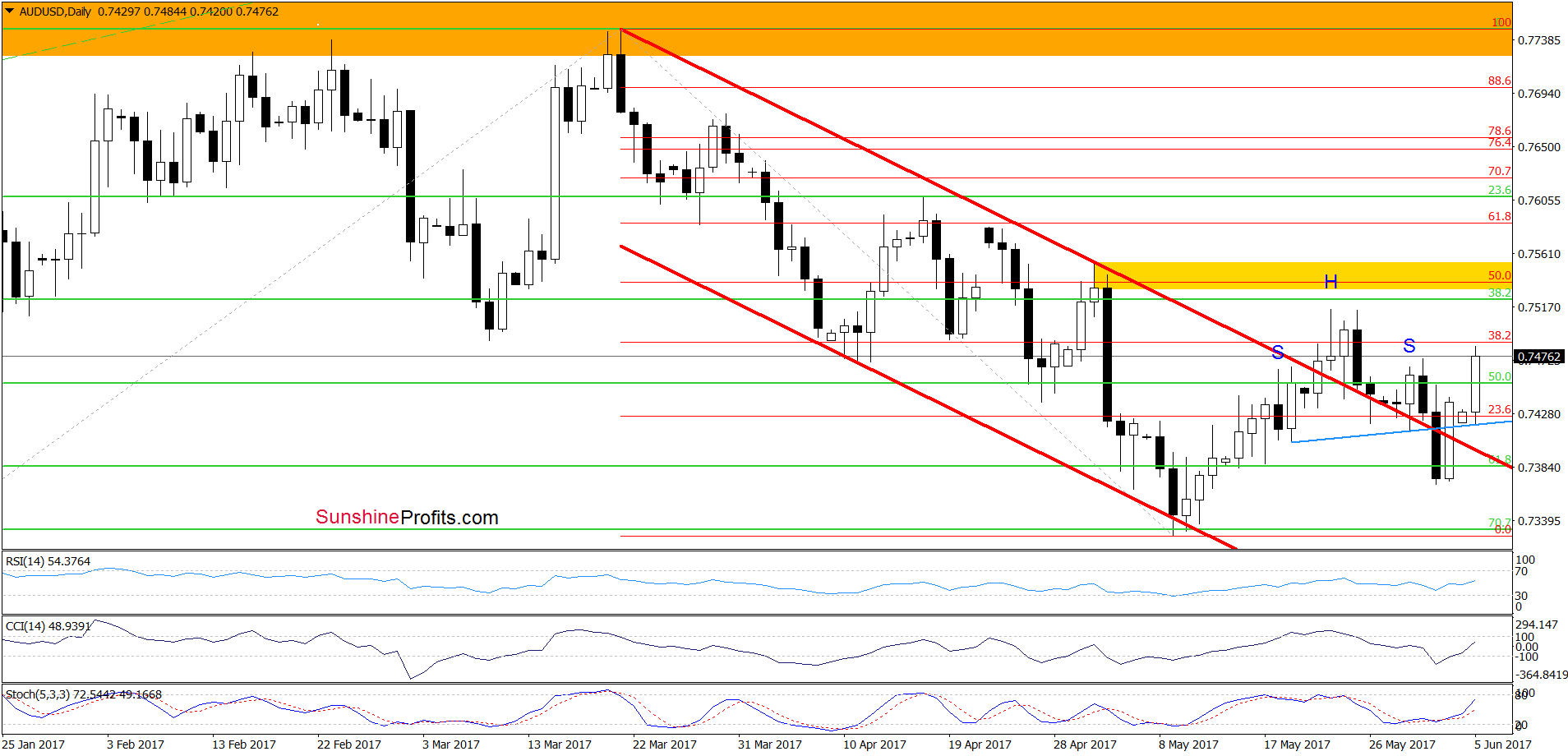1568x756 pixels.
Task: Click the 13 Mar 2017 date label
Action: 560,744
